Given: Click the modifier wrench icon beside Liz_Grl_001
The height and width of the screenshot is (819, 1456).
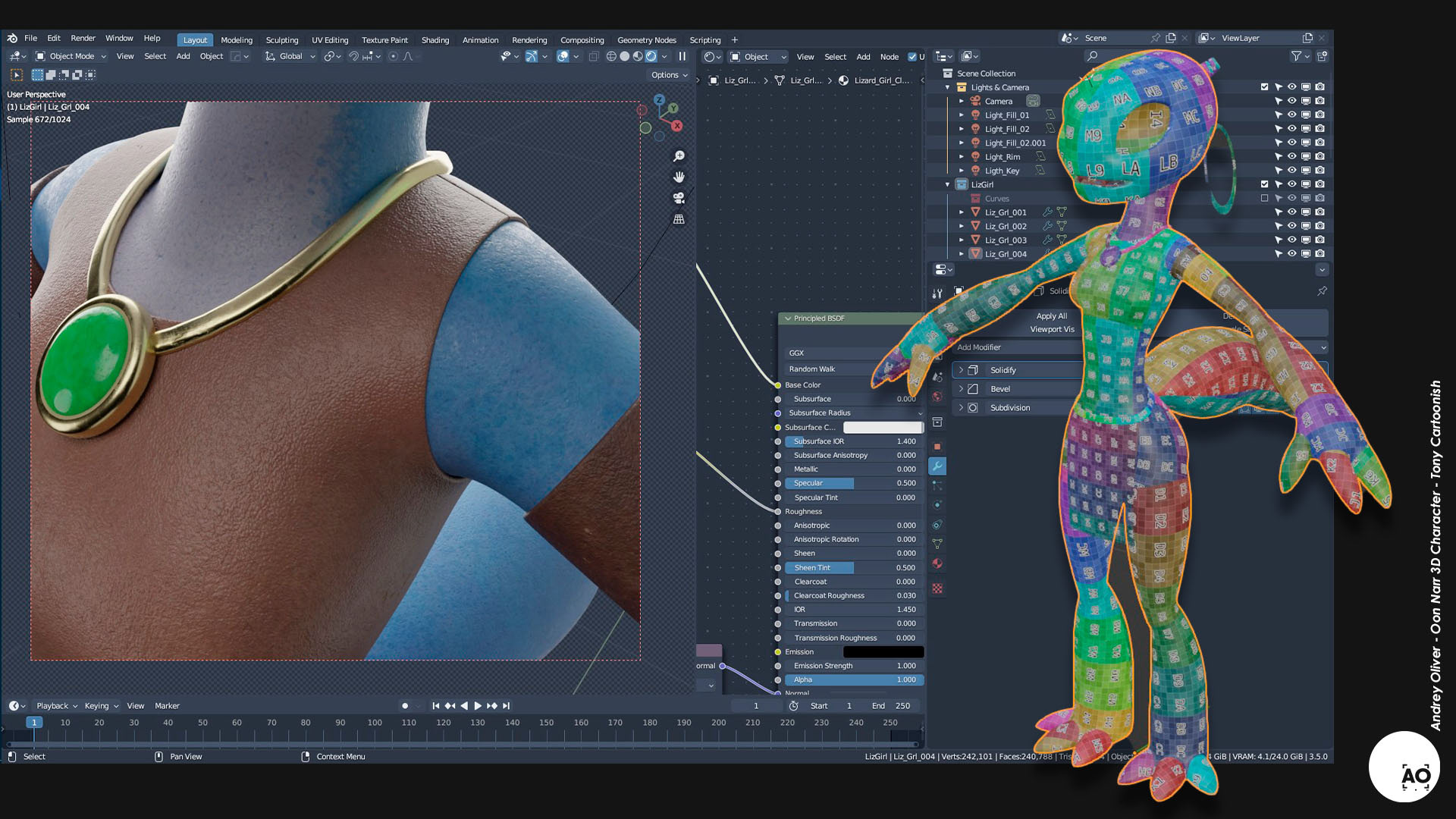Looking at the screenshot, I should pyautogui.click(x=1047, y=212).
